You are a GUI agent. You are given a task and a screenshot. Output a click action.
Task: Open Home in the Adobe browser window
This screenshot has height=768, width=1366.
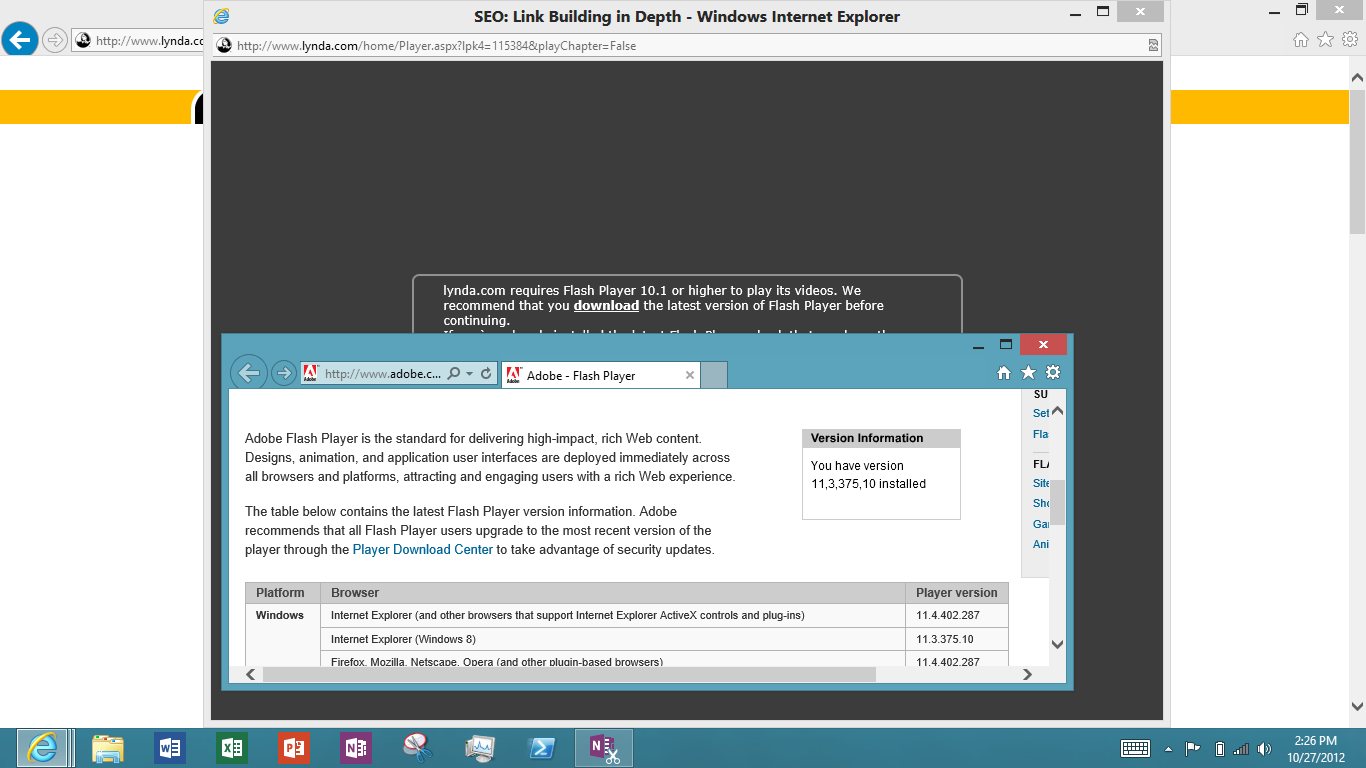pyautogui.click(x=1004, y=373)
